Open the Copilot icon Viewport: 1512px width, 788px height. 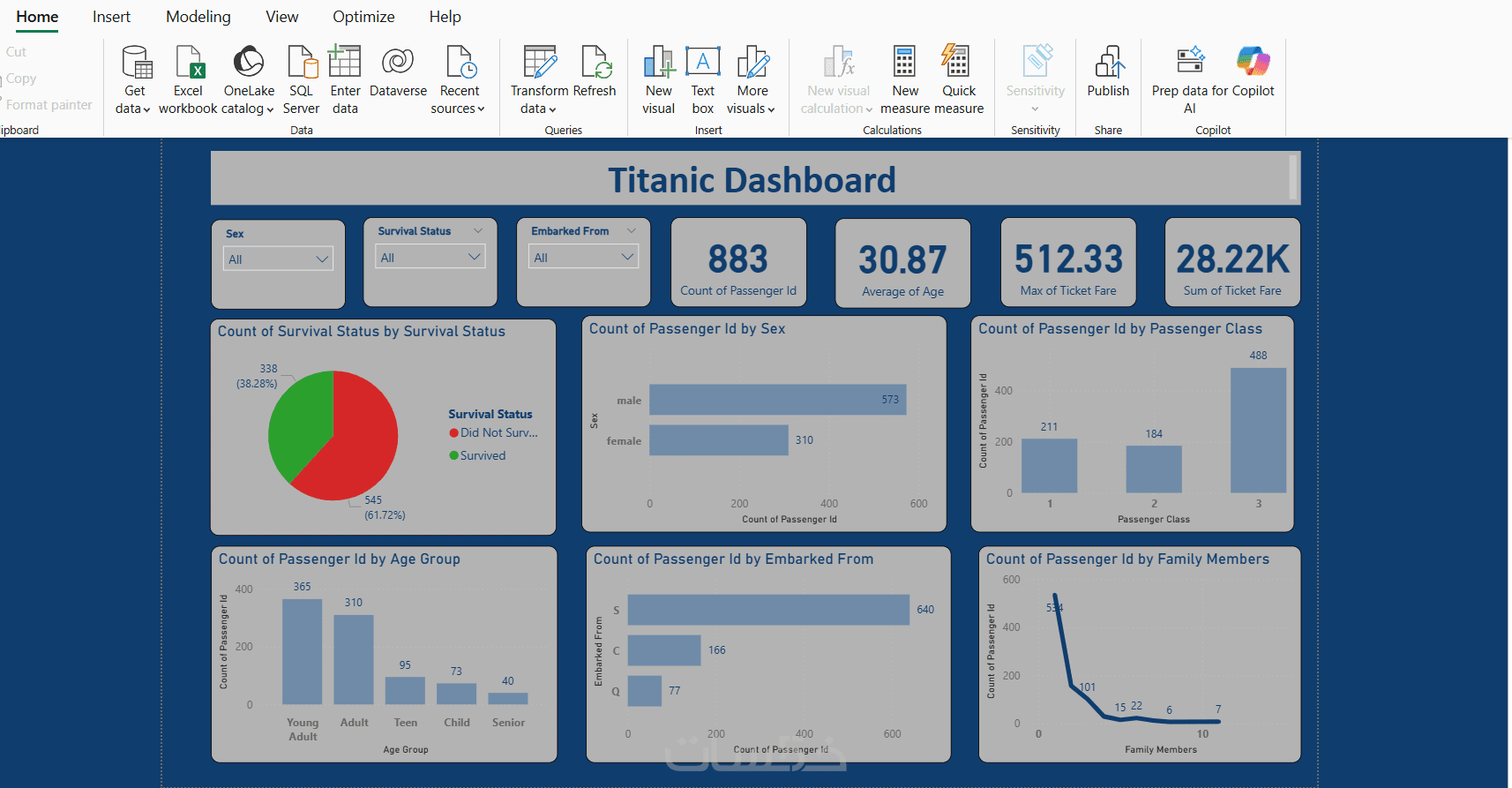pyautogui.click(x=1253, y=61)
